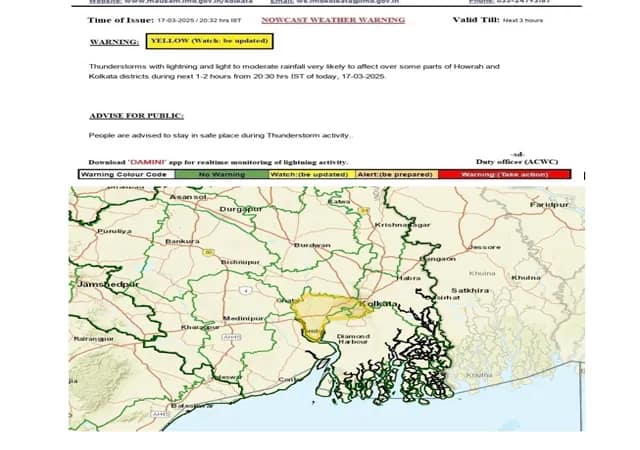Click the Asansol label on the map
Viewport: 640px width, 450px height.
pyautogui.click(x=188, y=197)
